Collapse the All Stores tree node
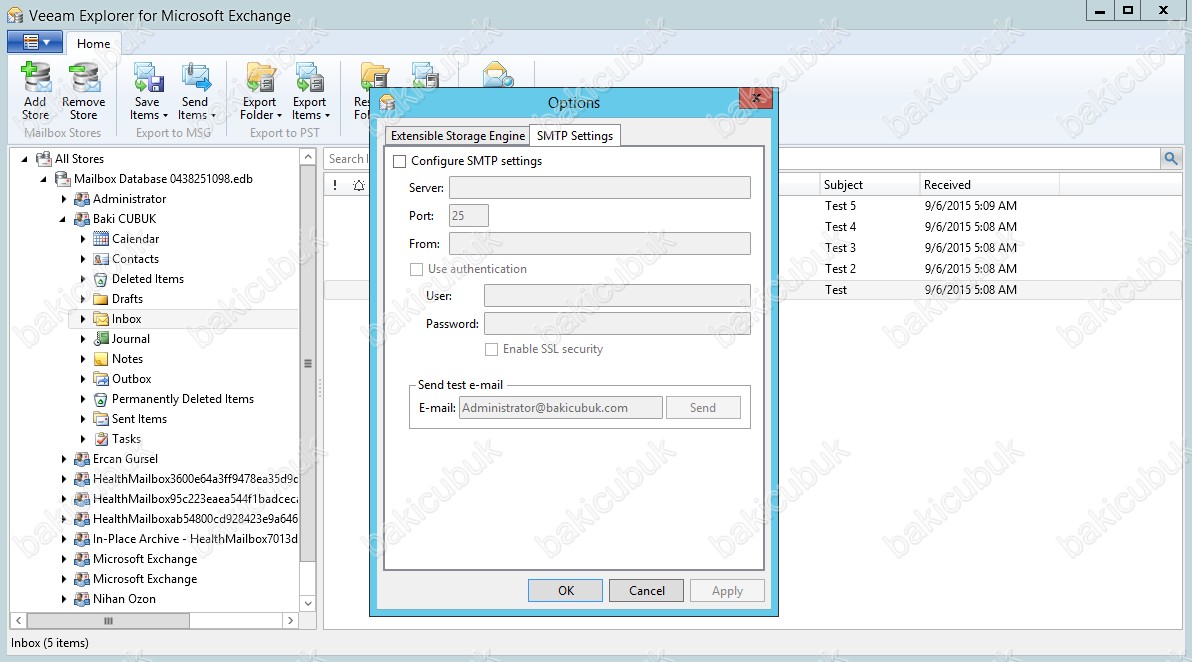1192x662 pixels. 24,159
